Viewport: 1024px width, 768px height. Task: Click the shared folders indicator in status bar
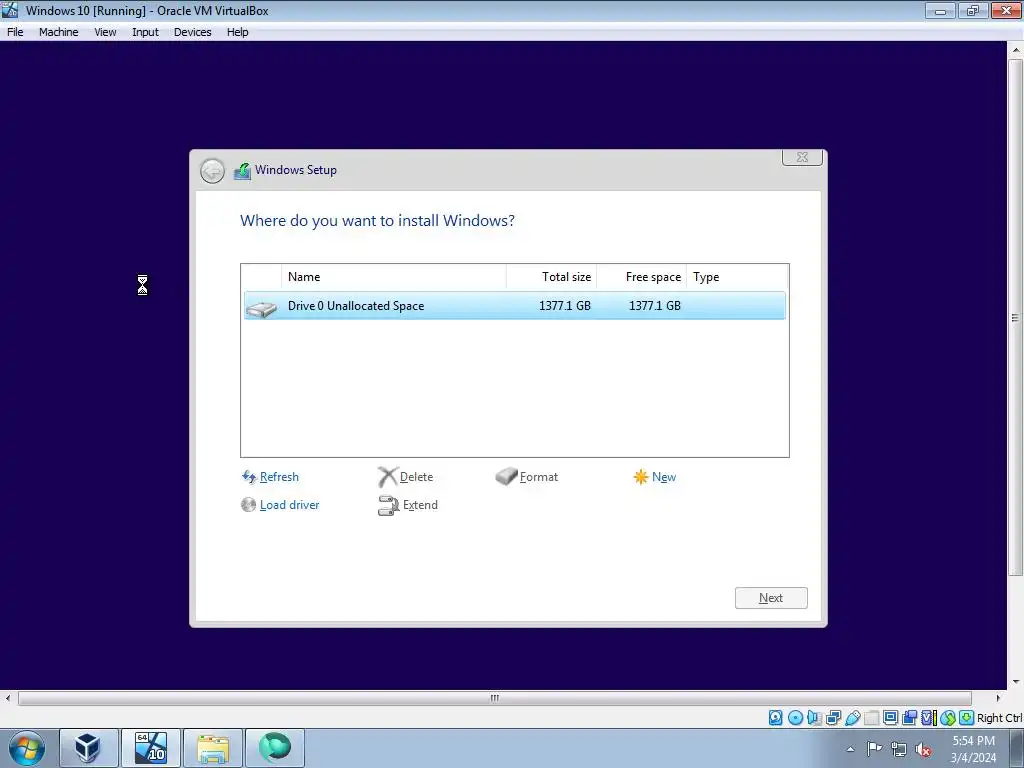pos(871,718)
